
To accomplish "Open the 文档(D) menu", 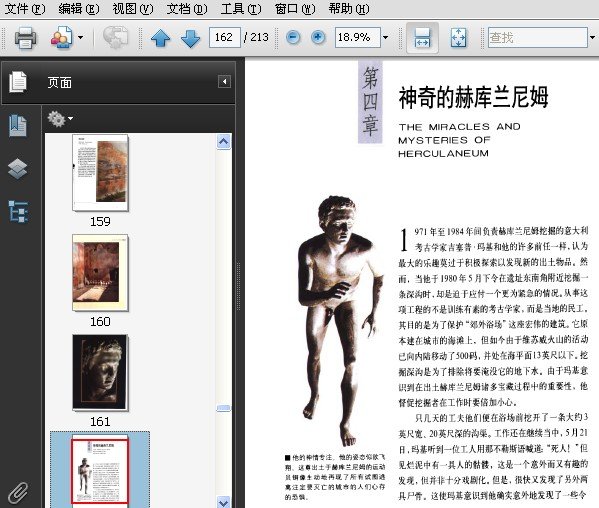I will point(187,8).
